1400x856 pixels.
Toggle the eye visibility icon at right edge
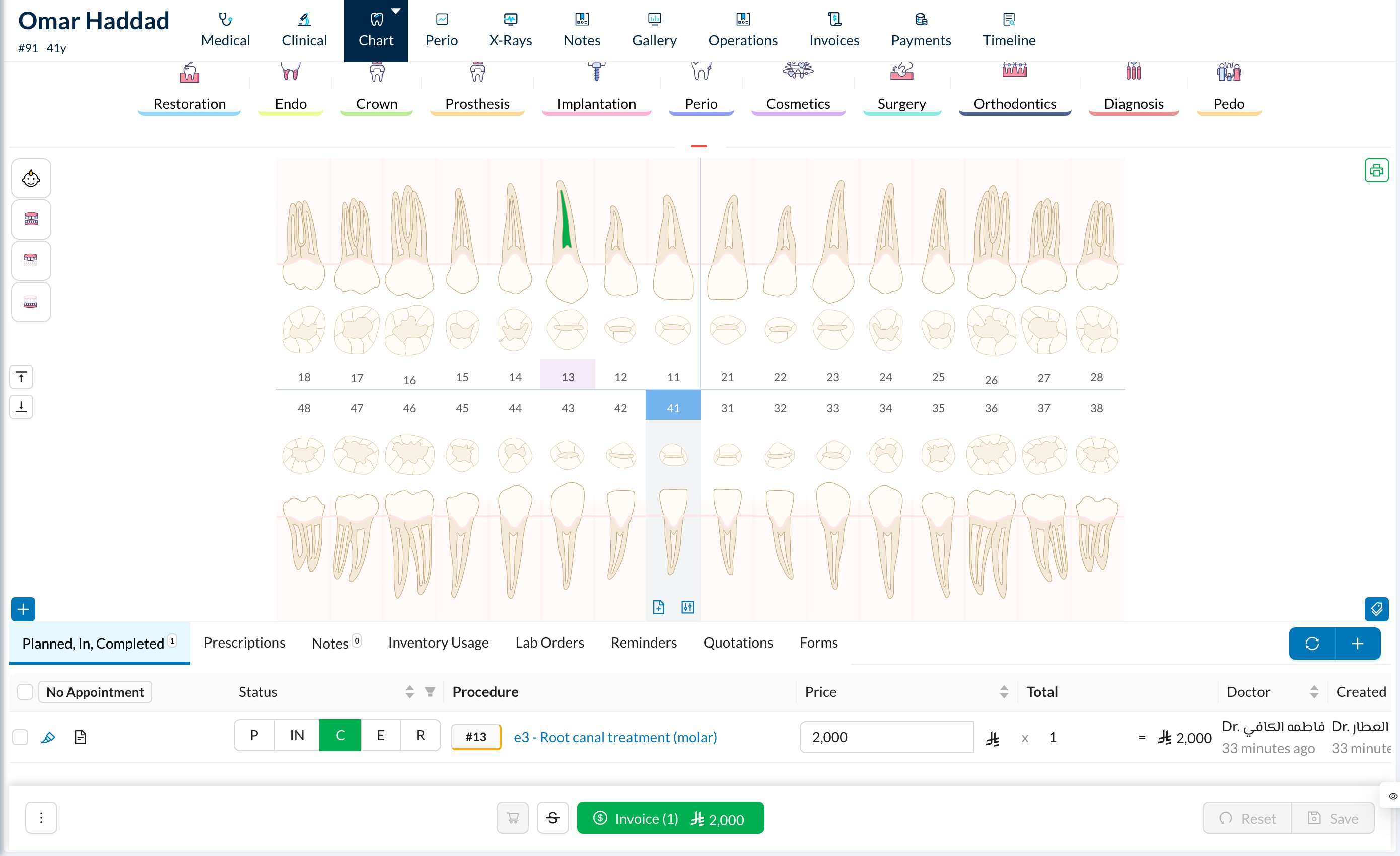1392,797
